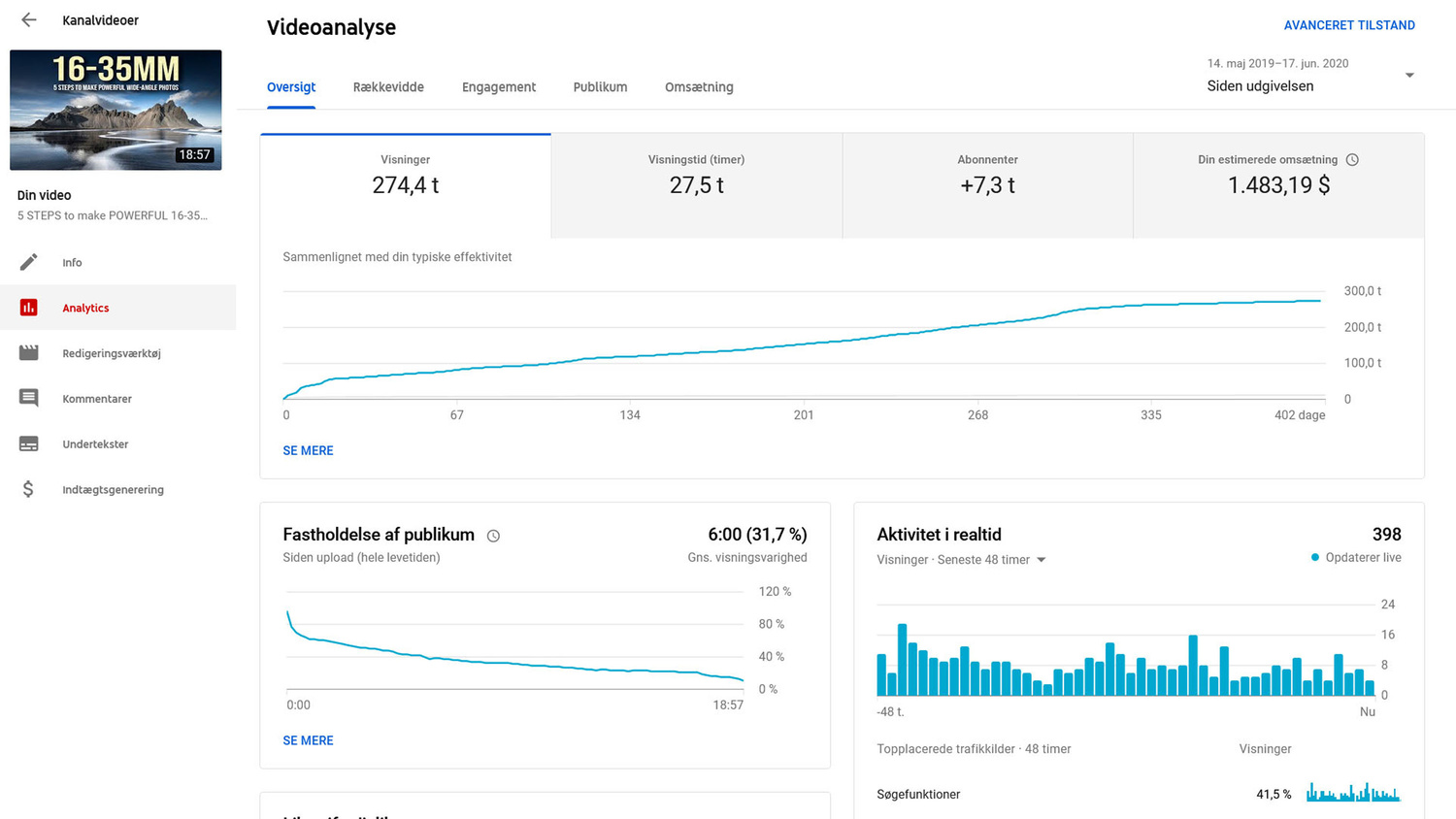Open the Kommentarer speech bubble icon
This screenshot has height=819, width=1456.
tap(29, 398)
